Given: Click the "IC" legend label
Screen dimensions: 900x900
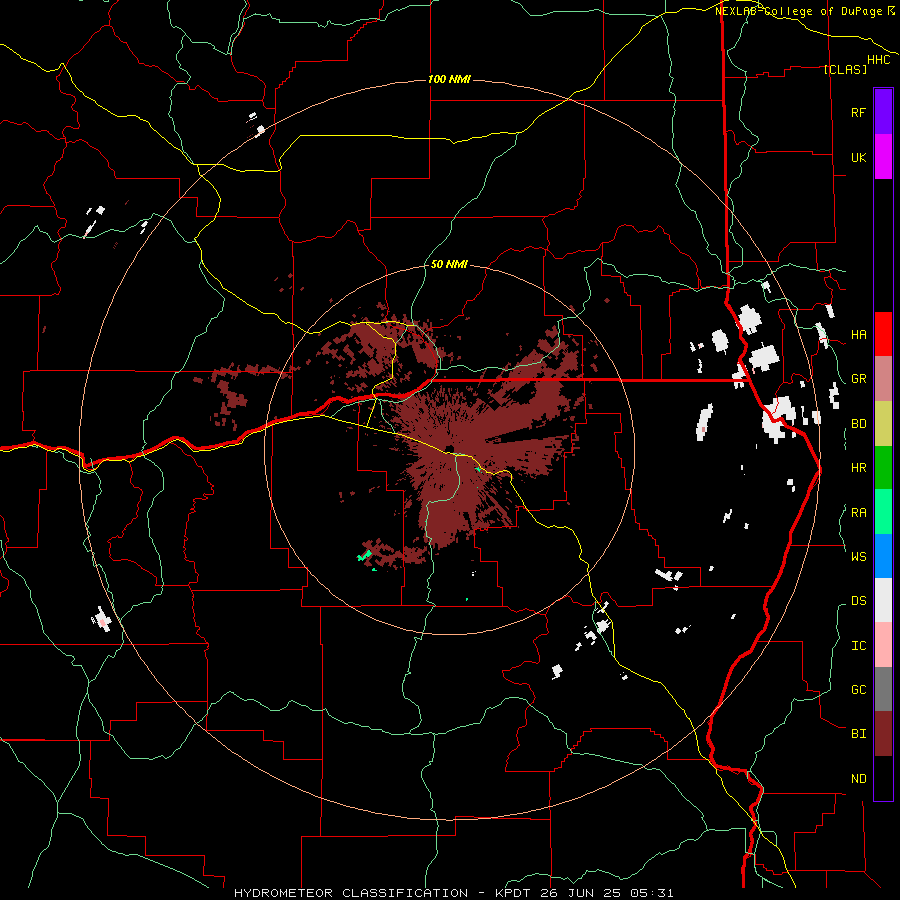Looking at the screenshot, I should pyautogui.click(x=858, y=646).
